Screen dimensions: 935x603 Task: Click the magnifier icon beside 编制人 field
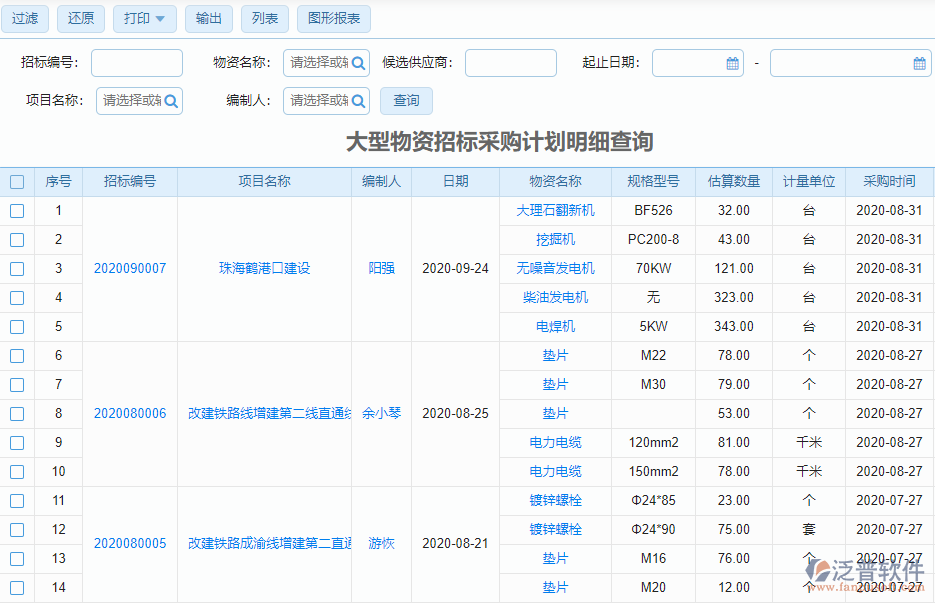(x=360, y=101)
